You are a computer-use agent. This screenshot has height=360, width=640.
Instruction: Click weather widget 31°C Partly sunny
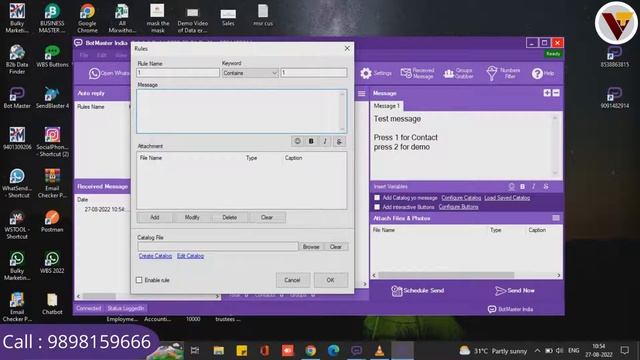[493, 351]
